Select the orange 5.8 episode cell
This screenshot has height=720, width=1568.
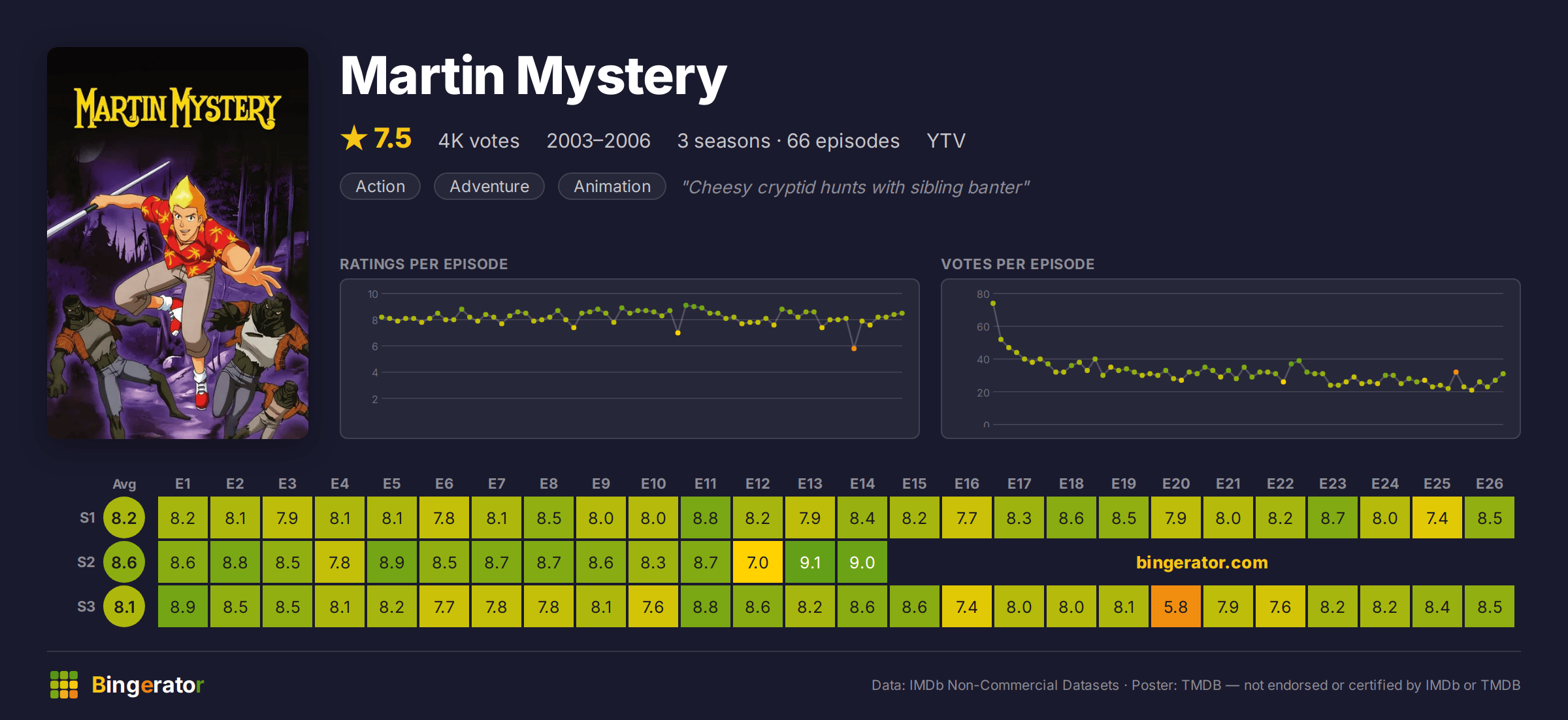[x=1176, y=606]
